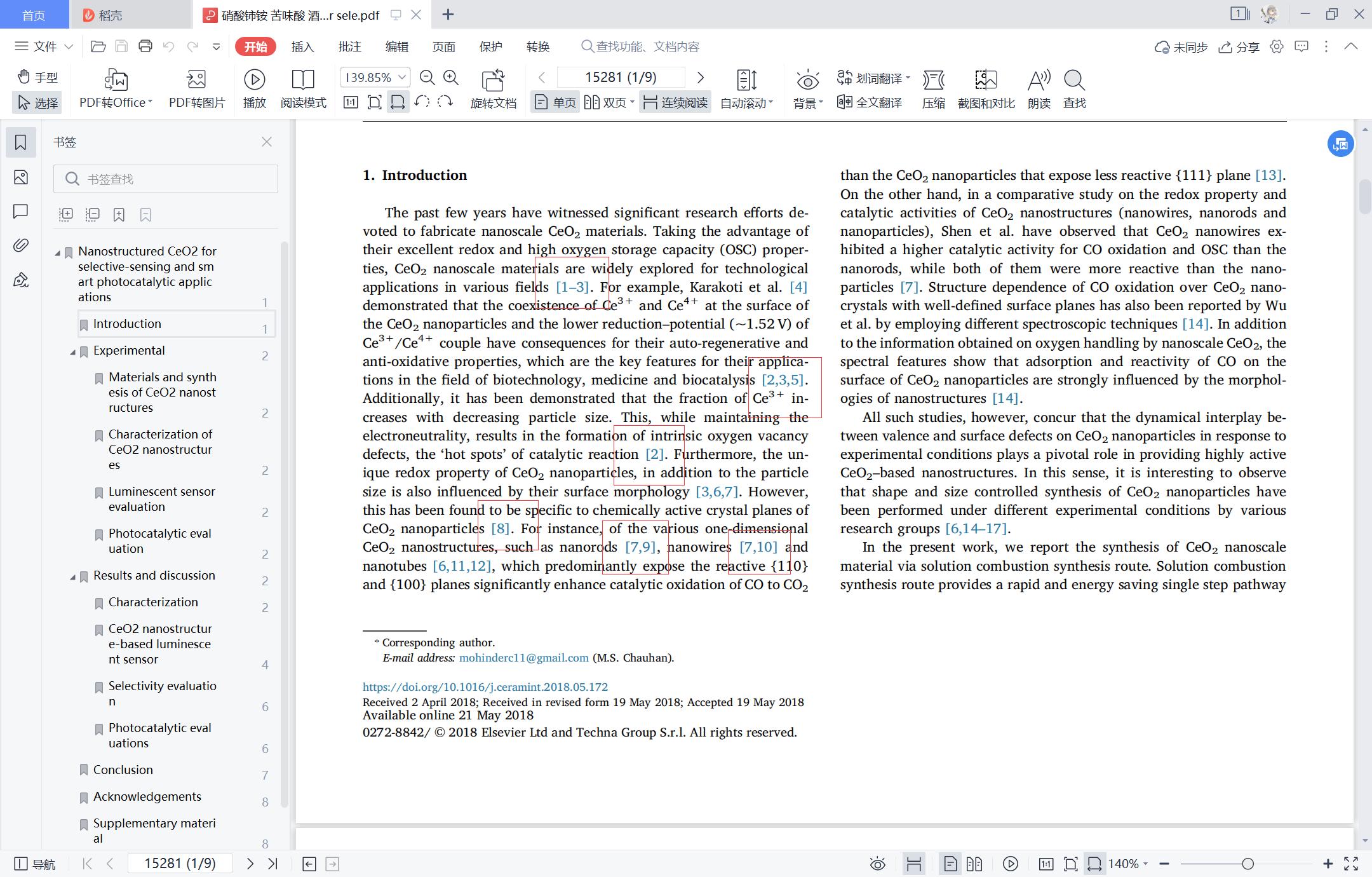Switch to single page view
1372x877 pixels.
[555, 102]
